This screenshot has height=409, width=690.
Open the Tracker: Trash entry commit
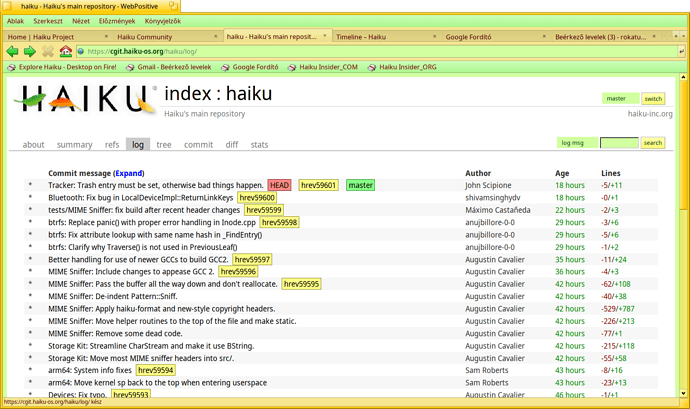click(156, 185)
